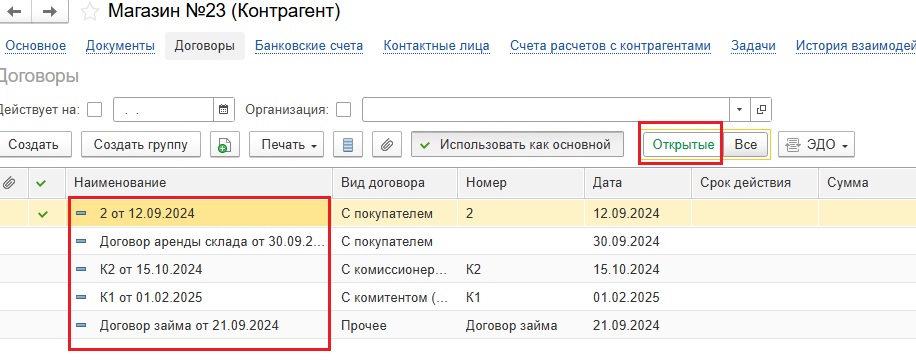Sort by Дата column header
This screenshot has height=361, width=916.
tap(638, 183)
